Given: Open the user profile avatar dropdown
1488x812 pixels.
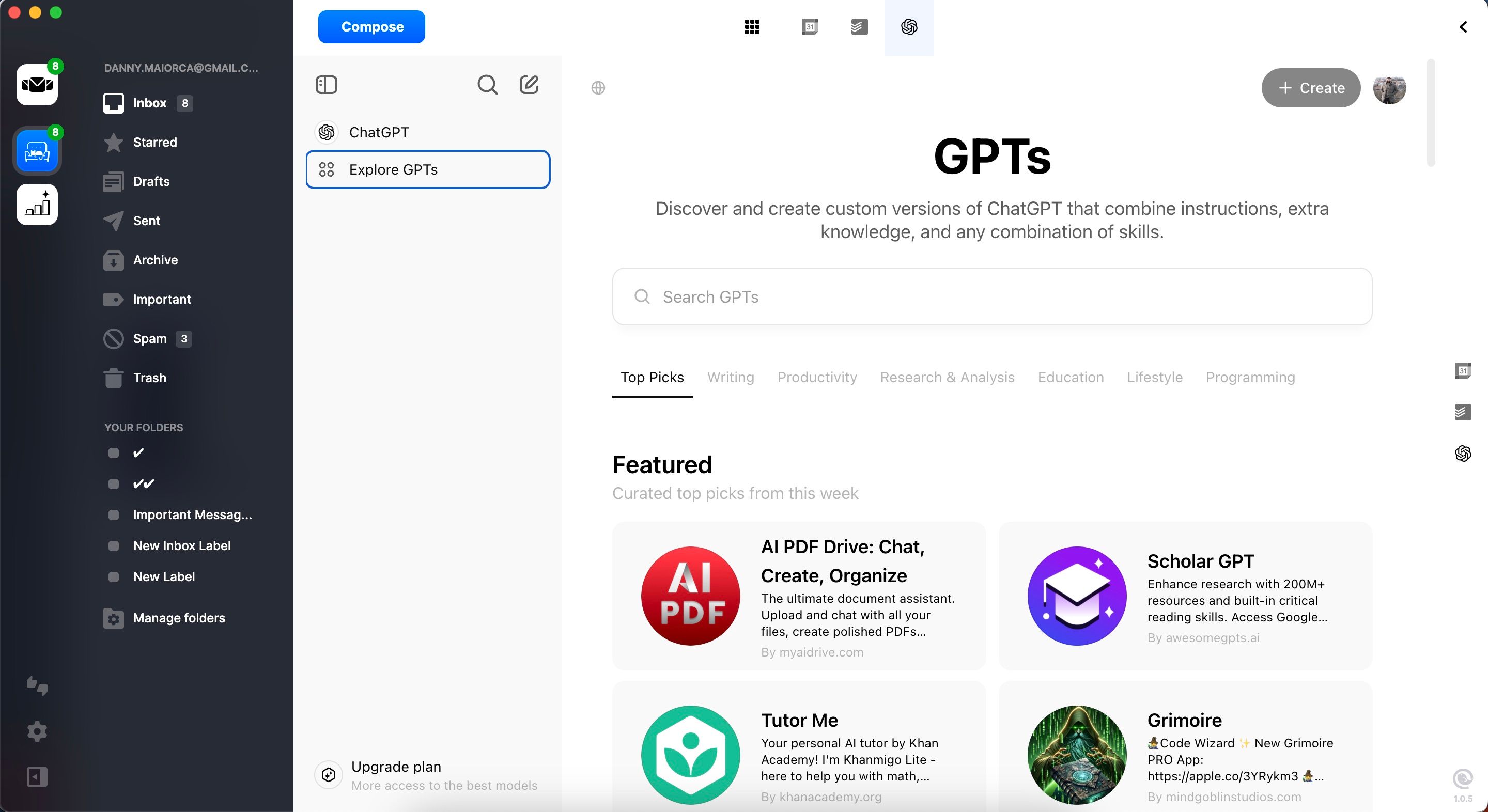Looking at the screenshot, I should point(1390,88).
